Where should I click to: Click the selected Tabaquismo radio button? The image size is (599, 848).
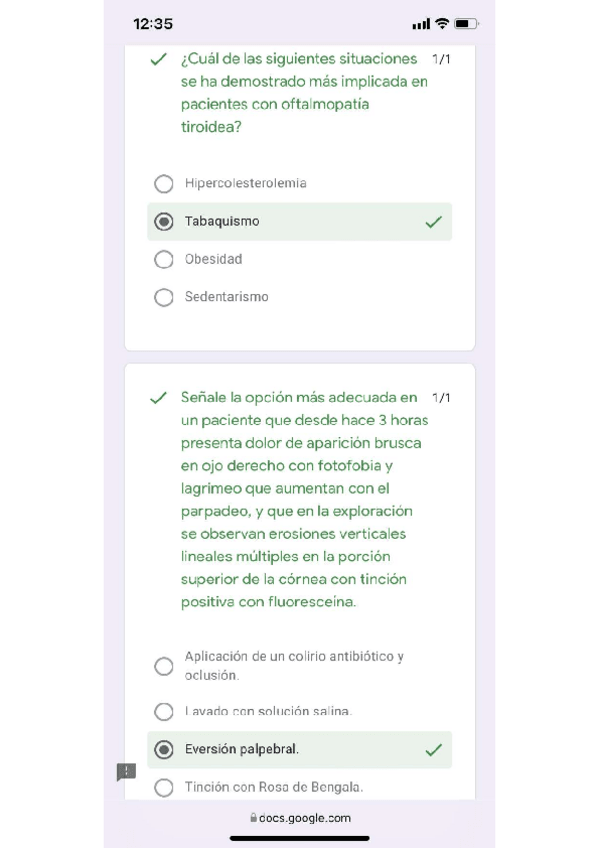click(164, 221)
